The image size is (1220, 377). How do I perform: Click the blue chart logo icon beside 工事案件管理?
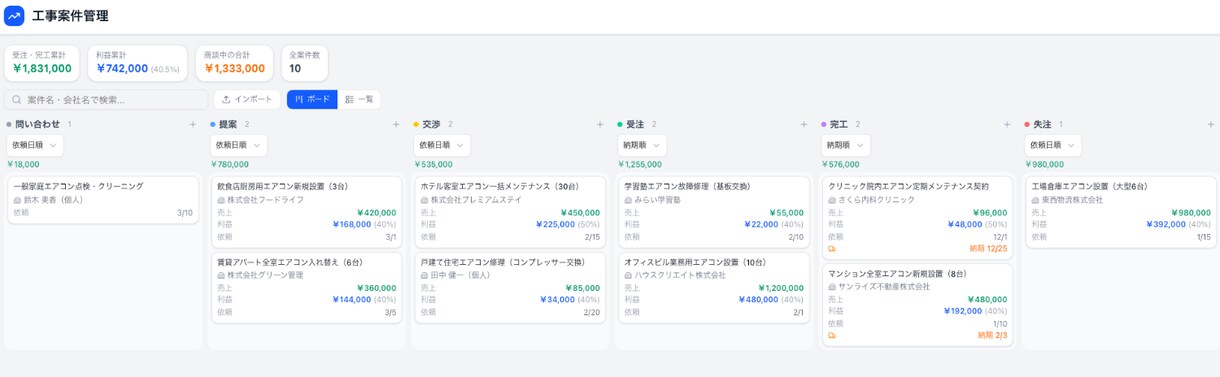(x=14, y=16)
